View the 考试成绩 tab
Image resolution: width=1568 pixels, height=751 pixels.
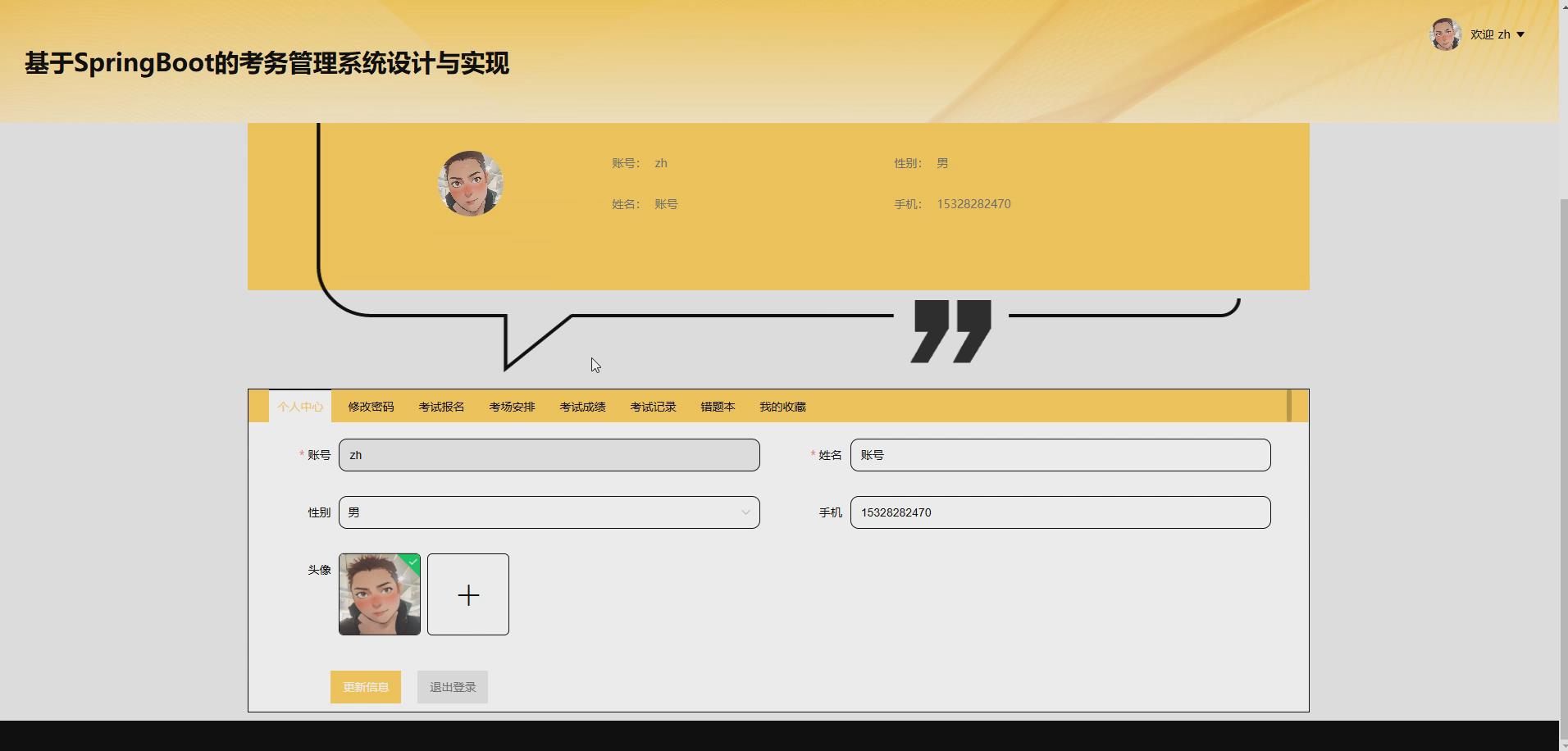[x=581, y=406]
